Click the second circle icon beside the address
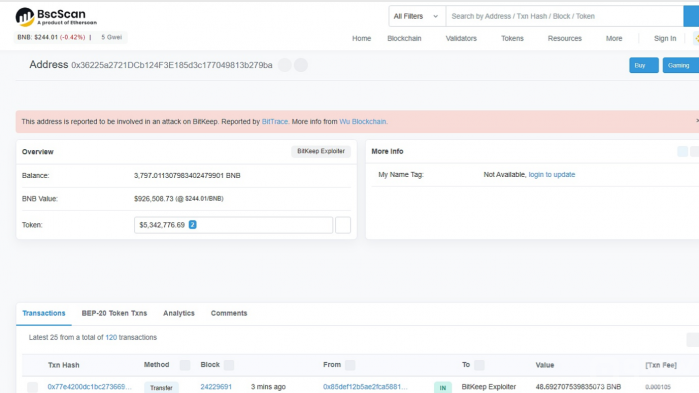 [301, 65]
